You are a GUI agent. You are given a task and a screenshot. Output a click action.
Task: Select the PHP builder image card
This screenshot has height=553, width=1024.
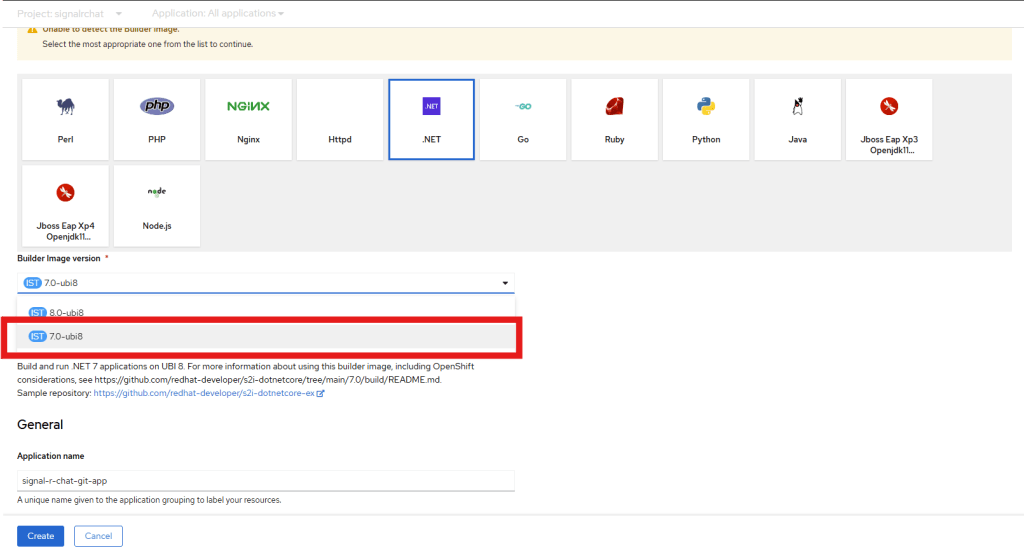(157, 119)
